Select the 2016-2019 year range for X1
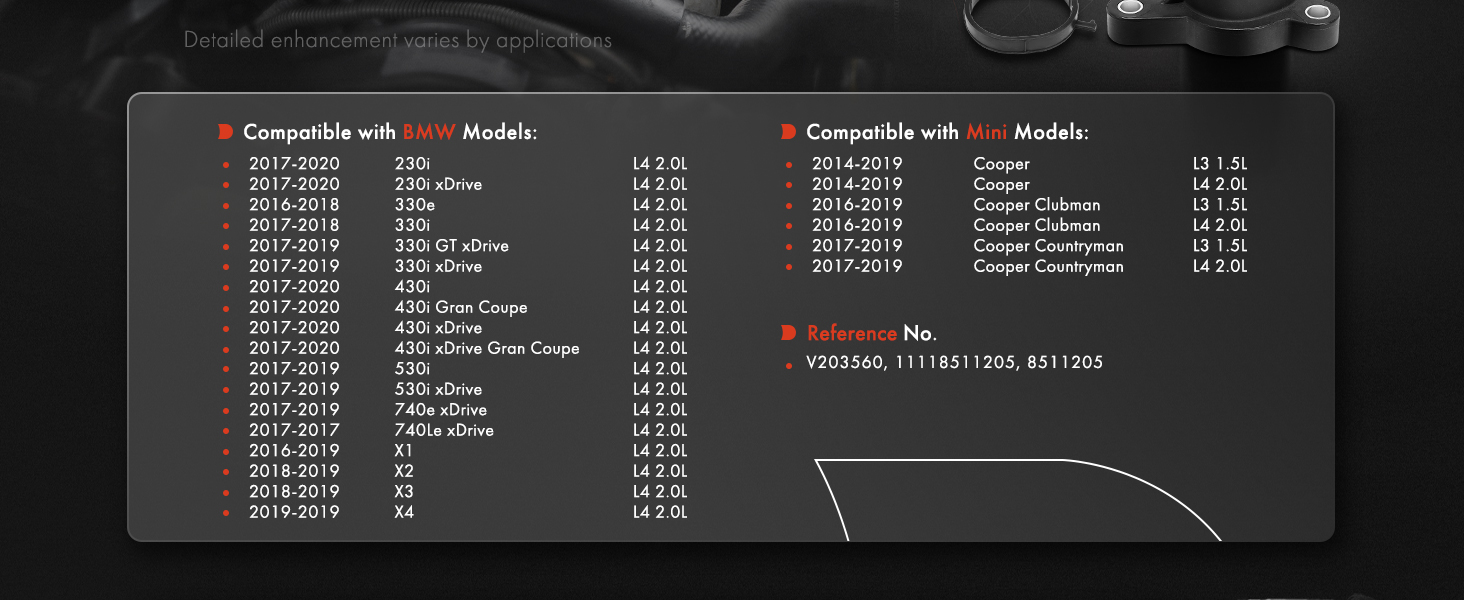Screen dimensions: 1464x600 [x=294, y=451]
